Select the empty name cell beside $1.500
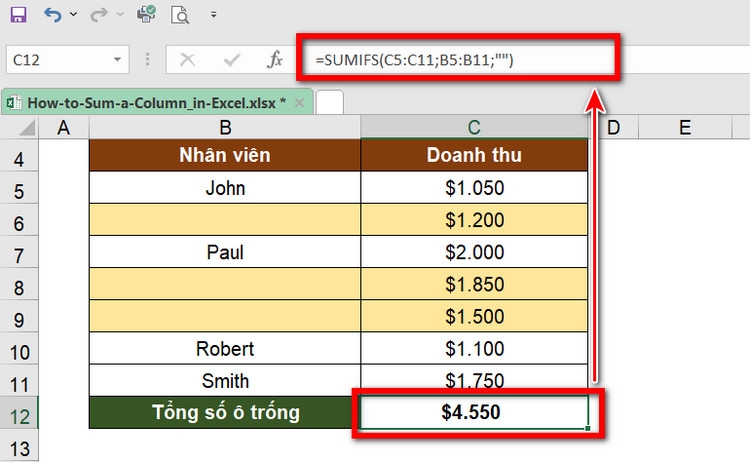The height and width of the screenshot is (462, 750). [x=225, y=316]
